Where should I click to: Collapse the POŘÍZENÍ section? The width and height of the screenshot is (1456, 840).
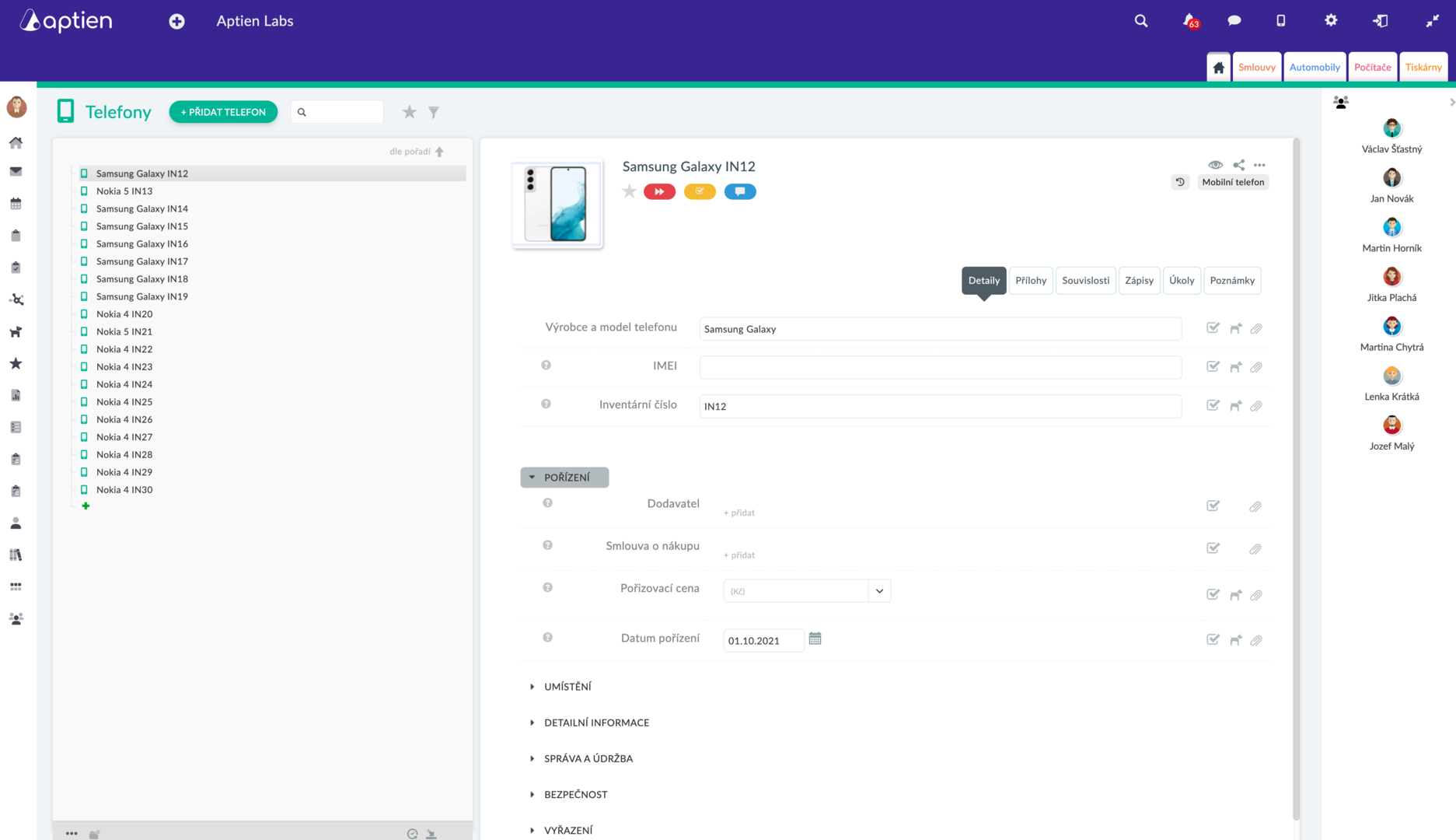[564, 478]
